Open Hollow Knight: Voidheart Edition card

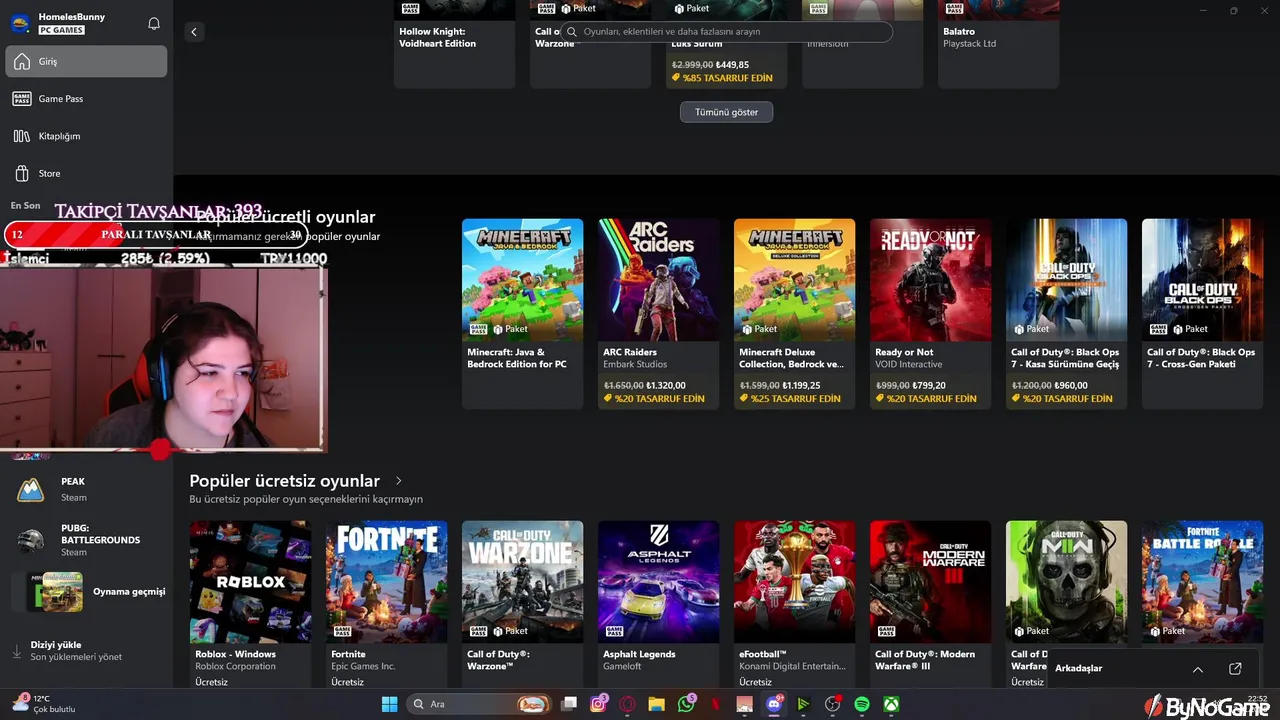[454, 44]
